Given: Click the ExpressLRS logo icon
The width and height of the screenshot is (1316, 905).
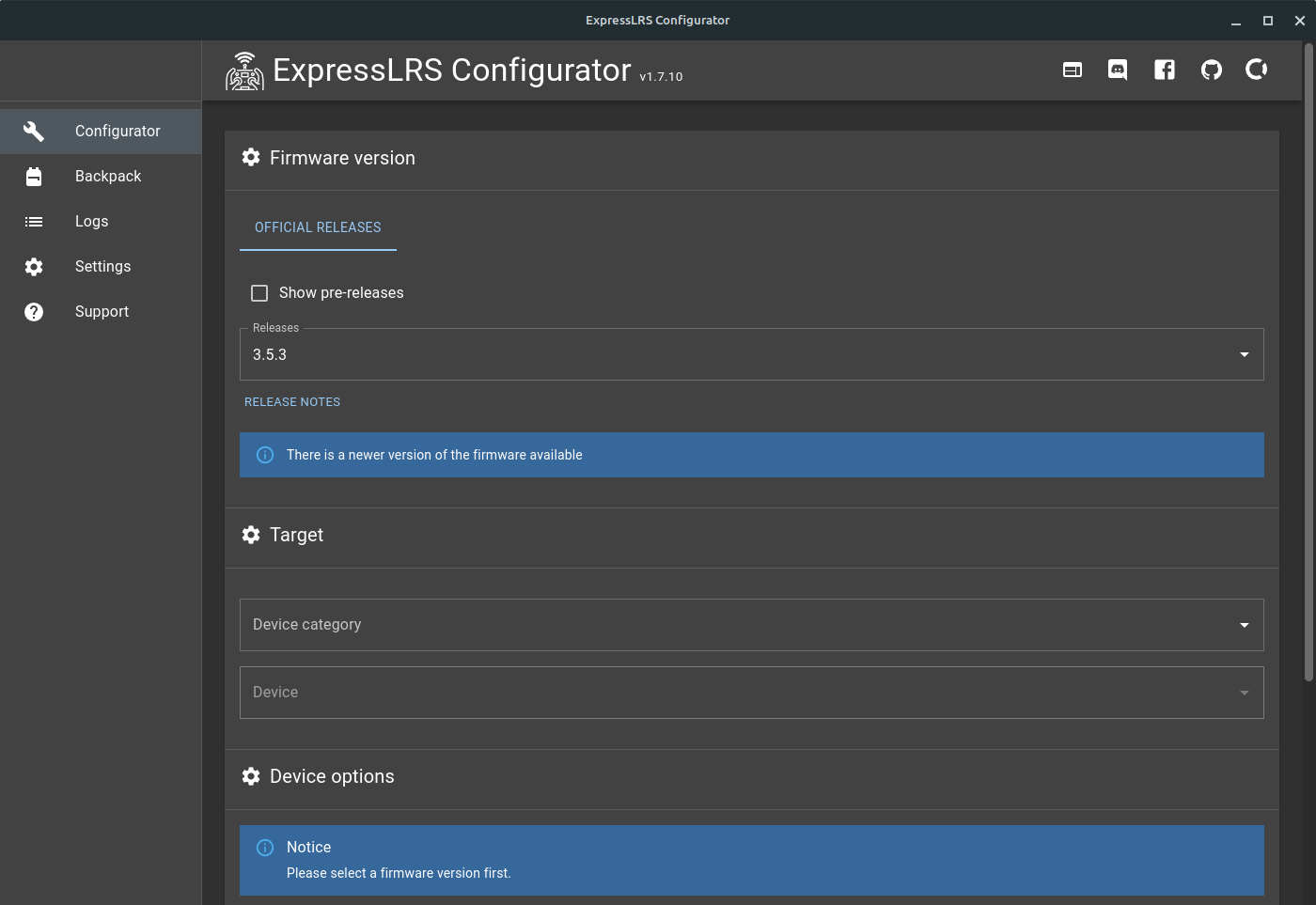Looking at the screenshot, I should [x=245, y=71].
